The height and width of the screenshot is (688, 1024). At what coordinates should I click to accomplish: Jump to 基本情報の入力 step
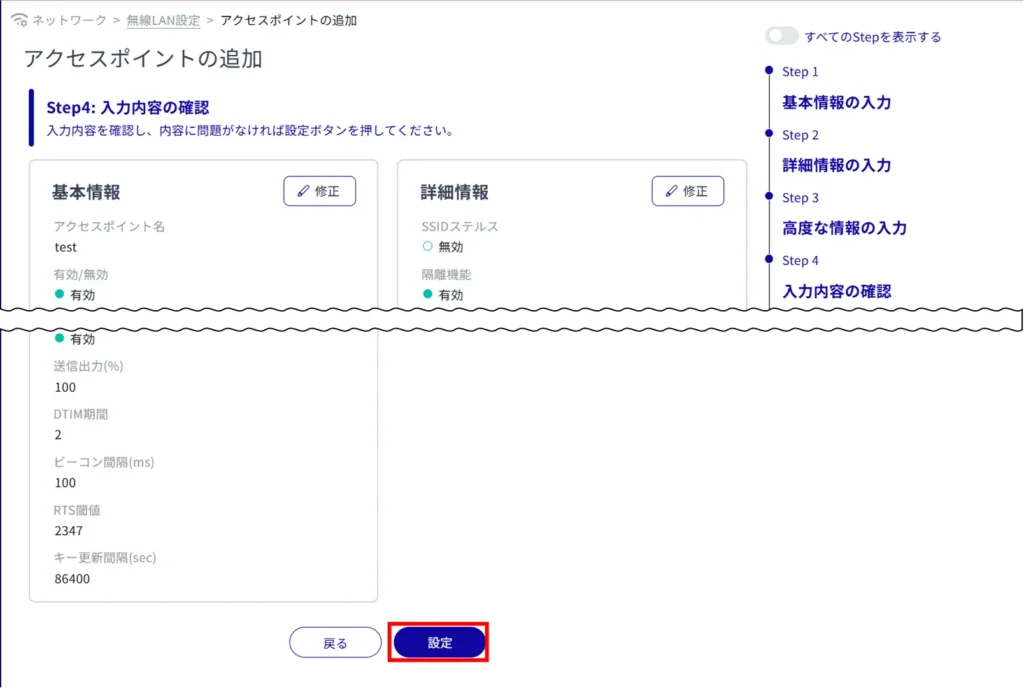836,102
